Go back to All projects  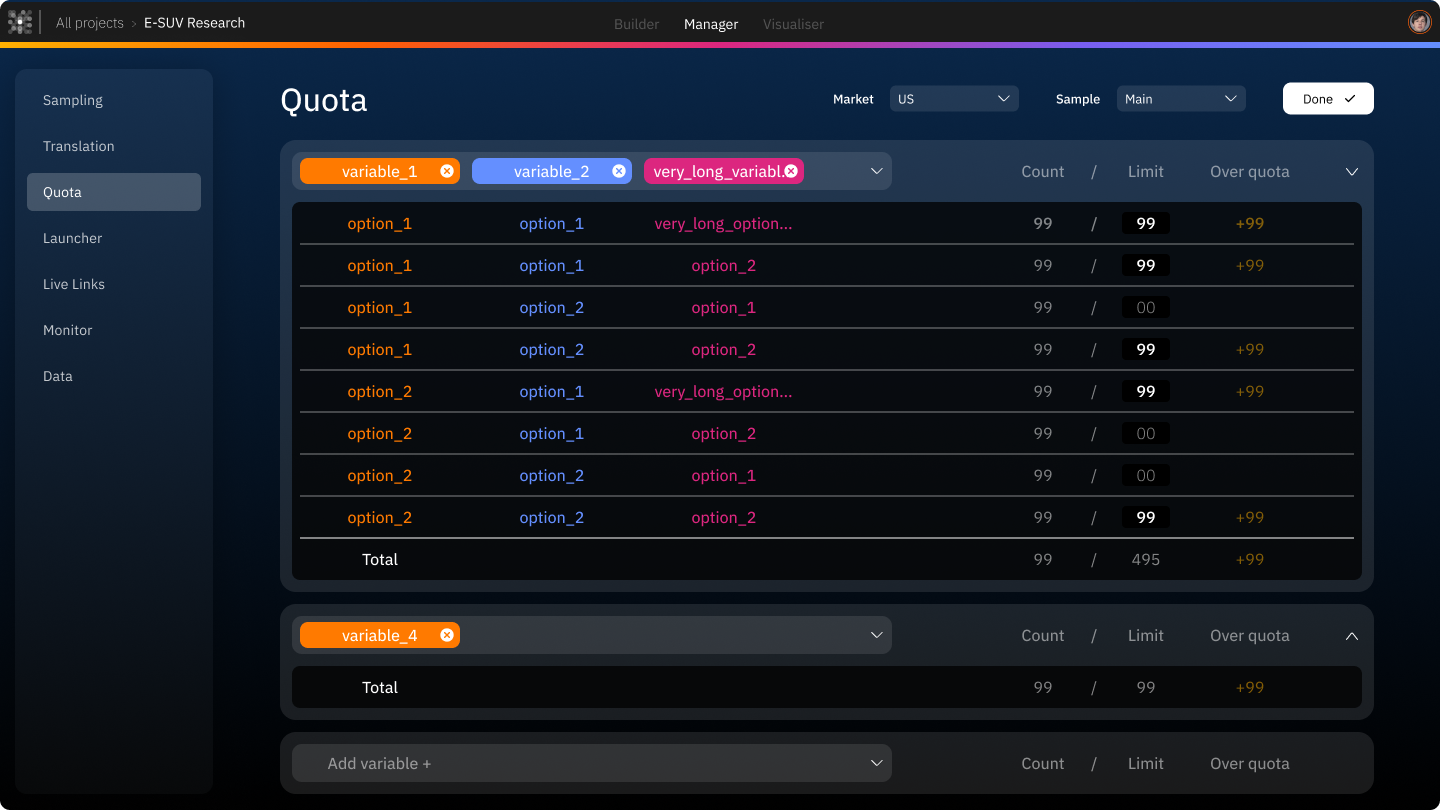click(90, 22)
